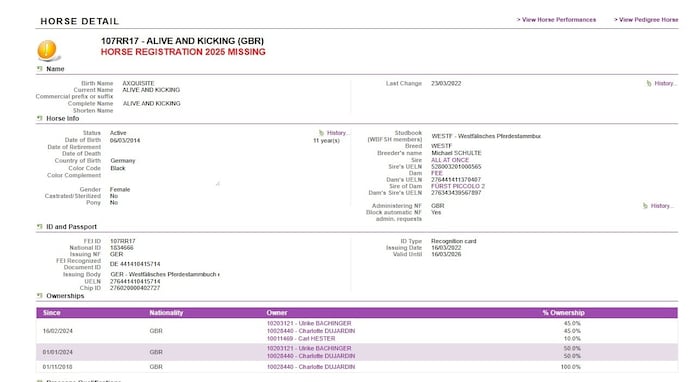Open Charlotte DUJARDIN with 100.0% ownership
This screenshot has height=382, width=700.
coord(311,367)
